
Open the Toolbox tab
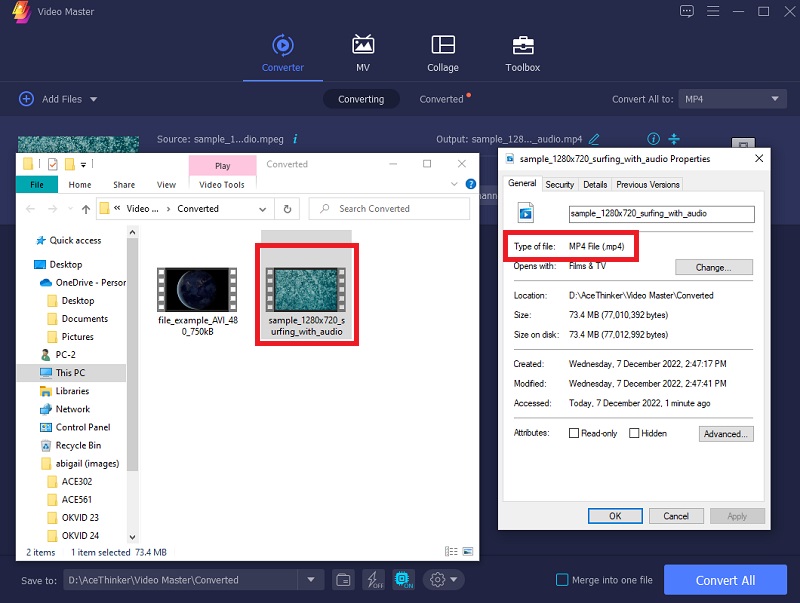click(x=522, y=53)
